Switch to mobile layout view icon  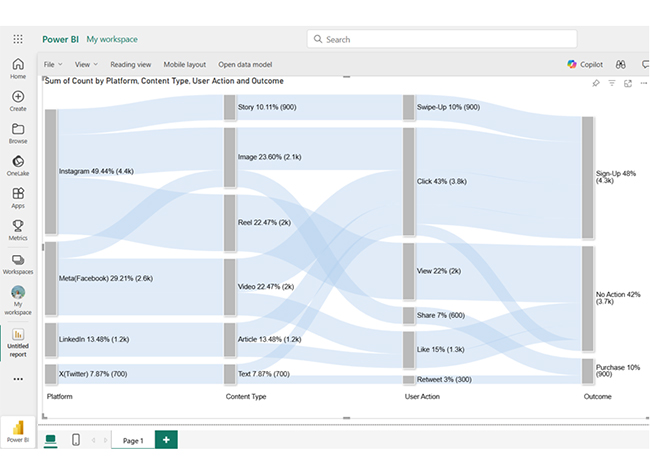[x=75, y=440]
